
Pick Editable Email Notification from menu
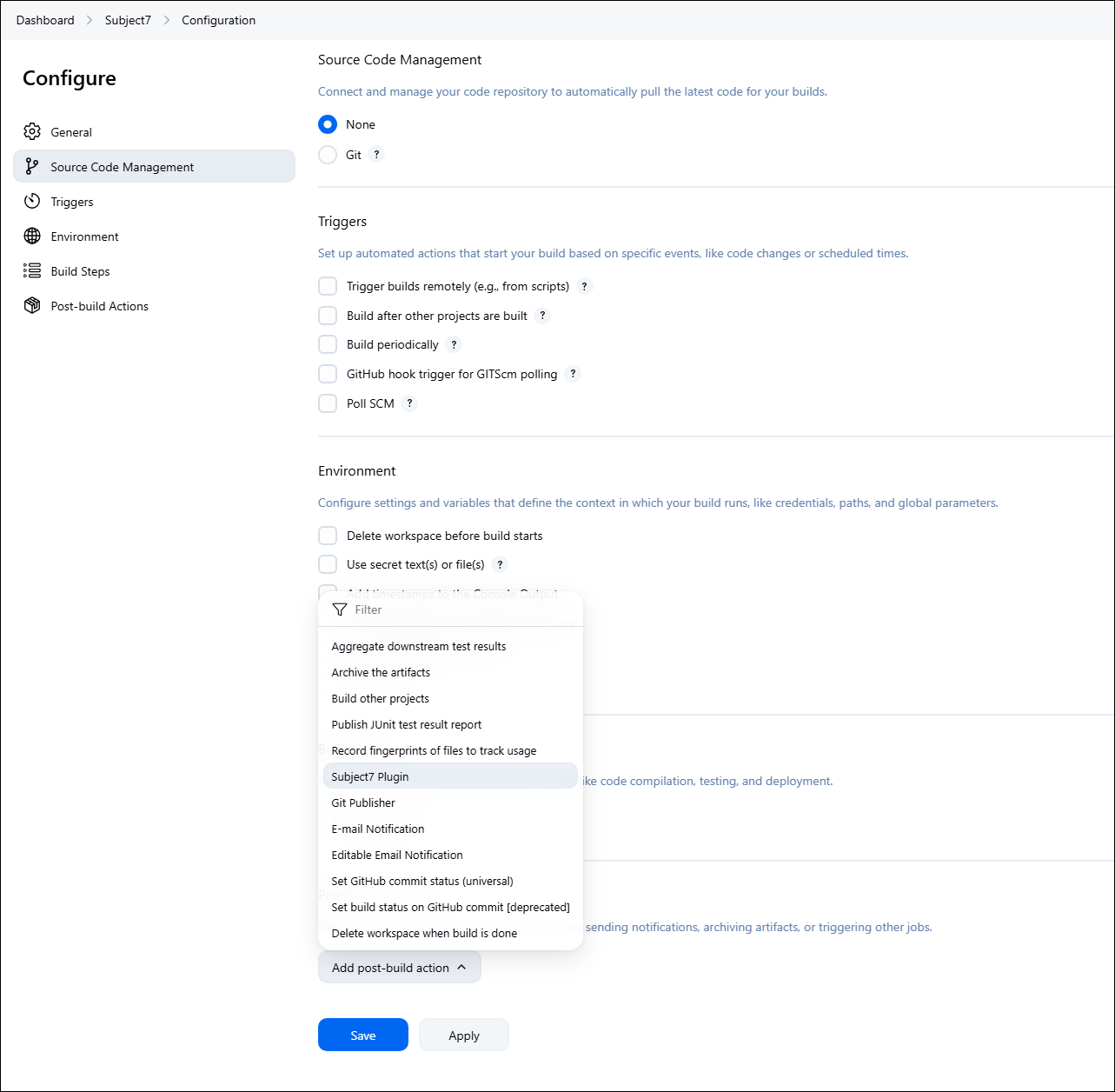pyautogui.click(x=397, y=855)
